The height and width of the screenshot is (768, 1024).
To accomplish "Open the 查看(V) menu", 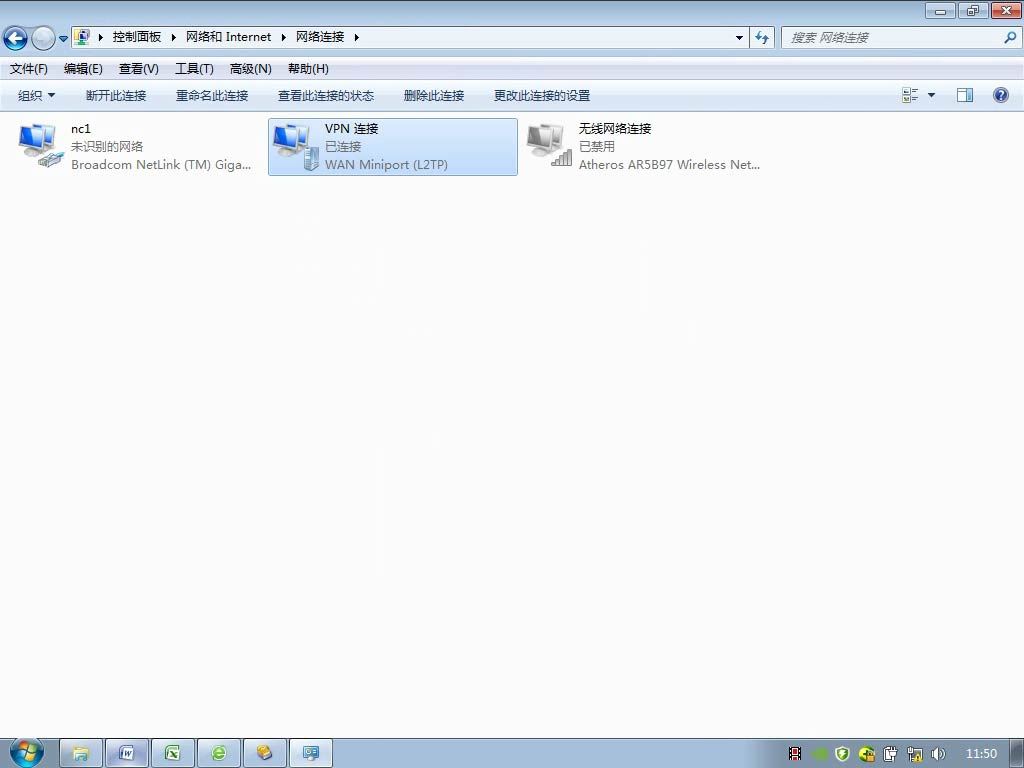I will (138, 69).
